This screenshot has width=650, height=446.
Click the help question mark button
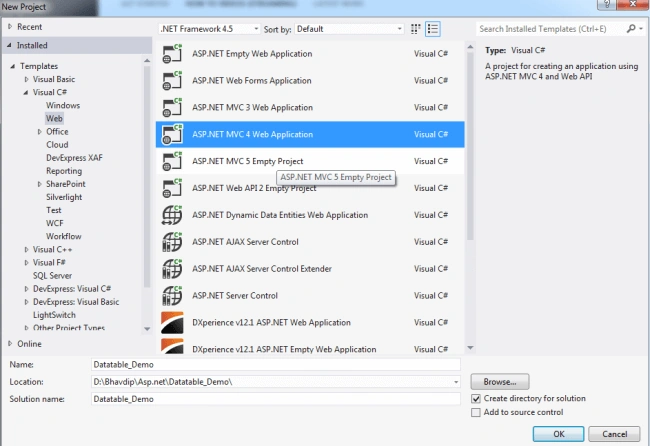pos(606,5)
